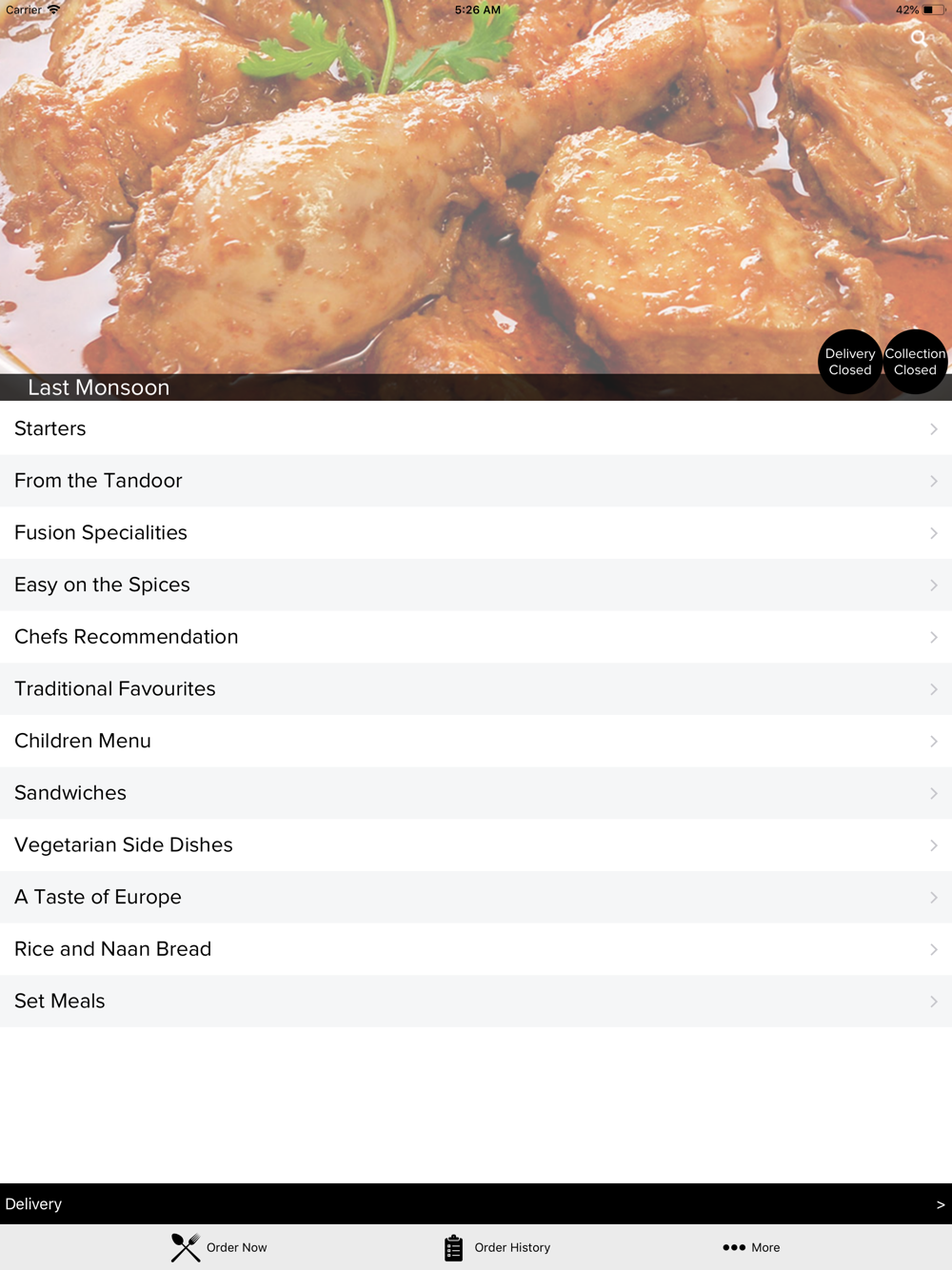Tap the Last Monsoon restaurant title
Screen dimensions: 952x1270
coord(99,387)
